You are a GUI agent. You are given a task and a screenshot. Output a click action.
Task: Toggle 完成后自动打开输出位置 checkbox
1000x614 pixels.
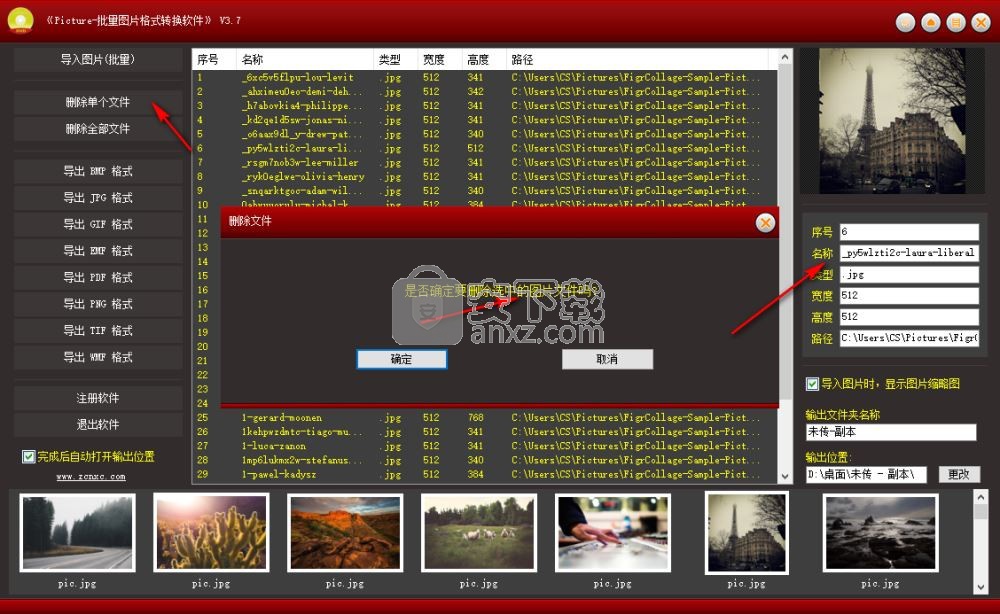[28, 457]
